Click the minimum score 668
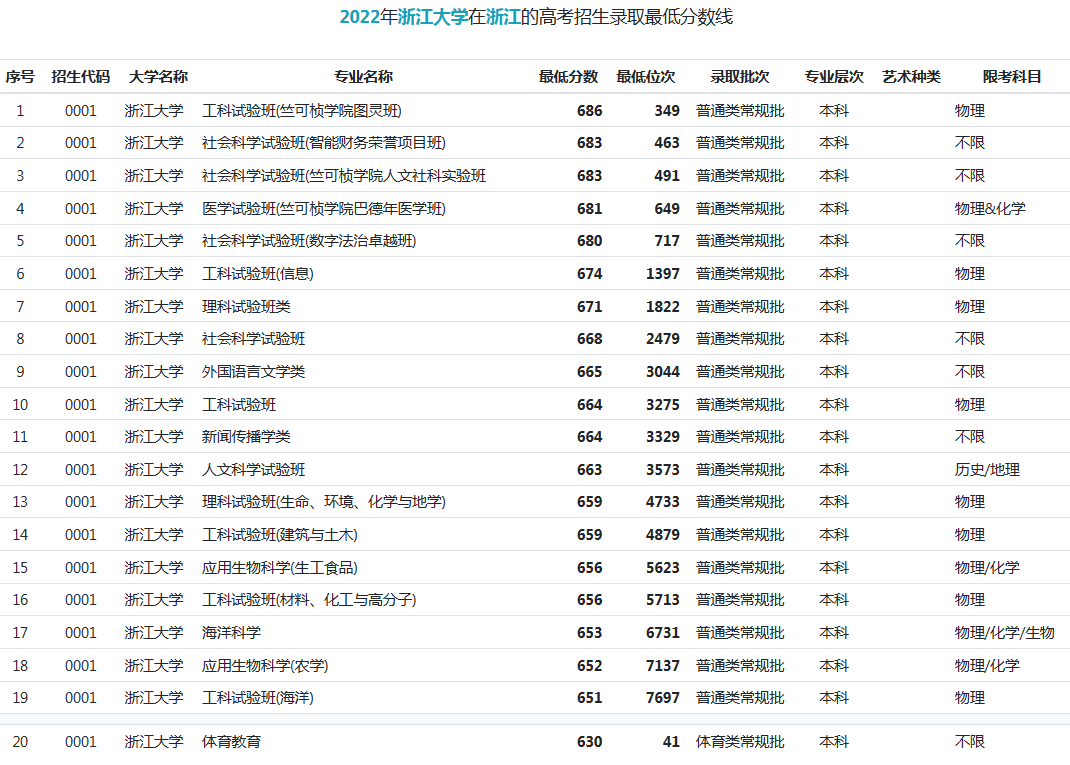 coord(590,338)
